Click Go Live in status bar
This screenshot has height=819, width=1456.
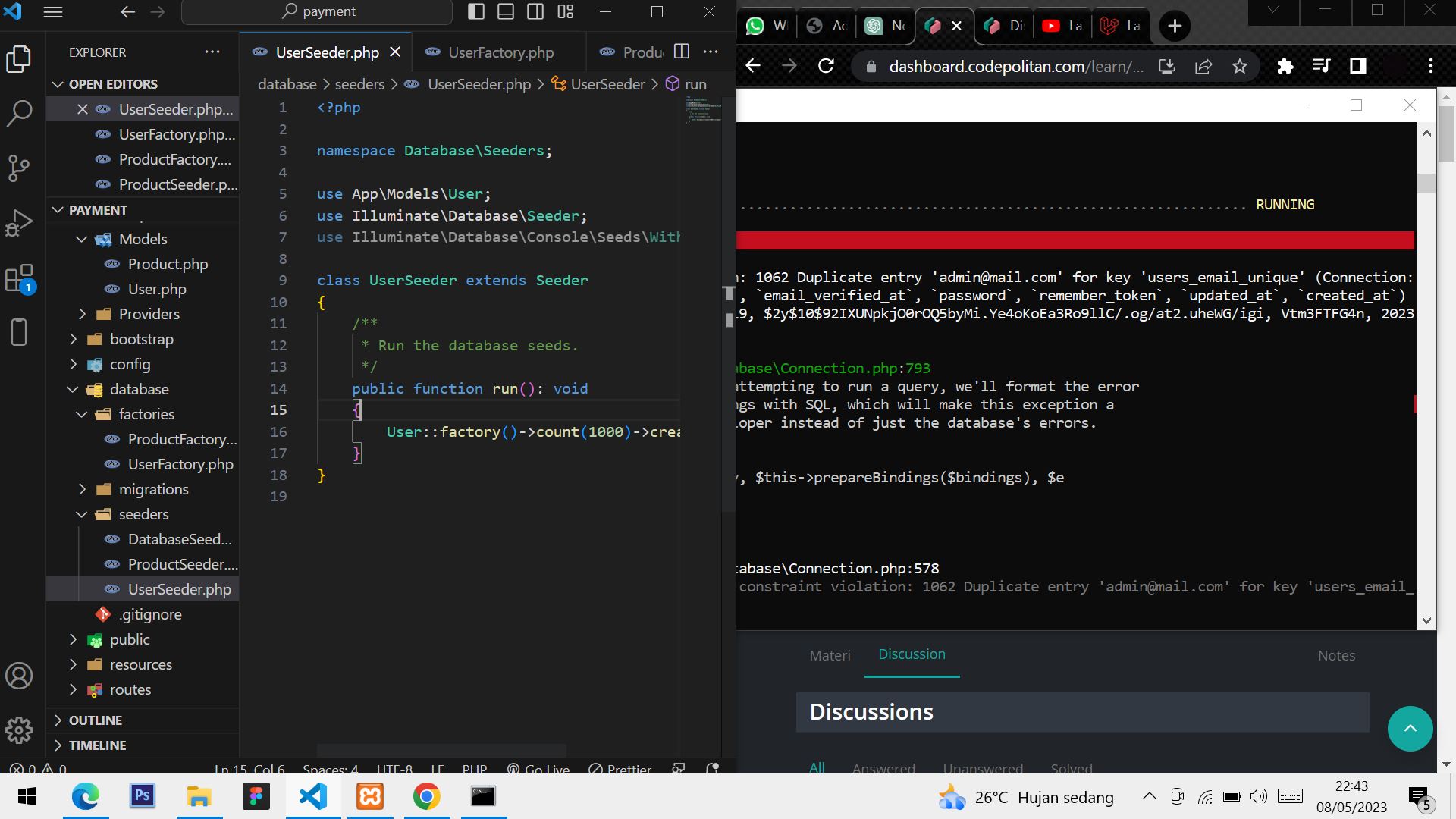538,769
